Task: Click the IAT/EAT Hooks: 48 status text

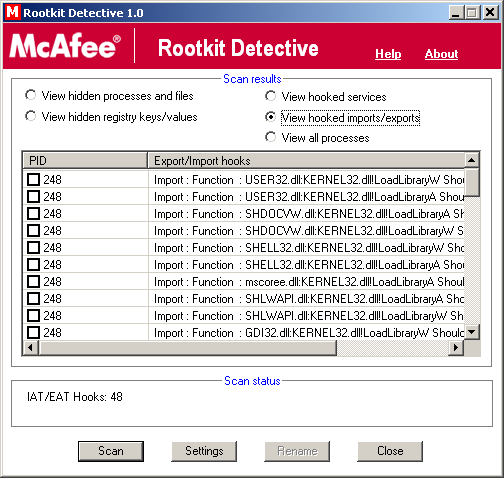Action: coord(75,397)
